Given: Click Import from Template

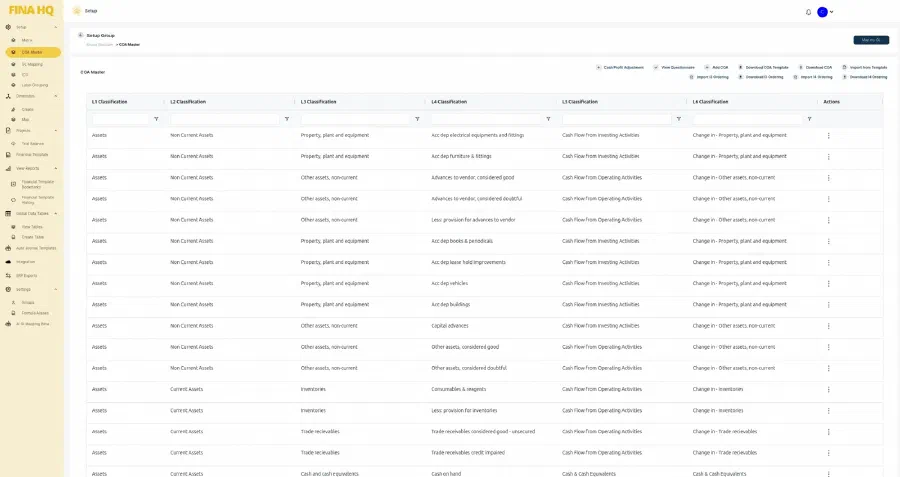Looking at the screenshot, I should 864,67.
